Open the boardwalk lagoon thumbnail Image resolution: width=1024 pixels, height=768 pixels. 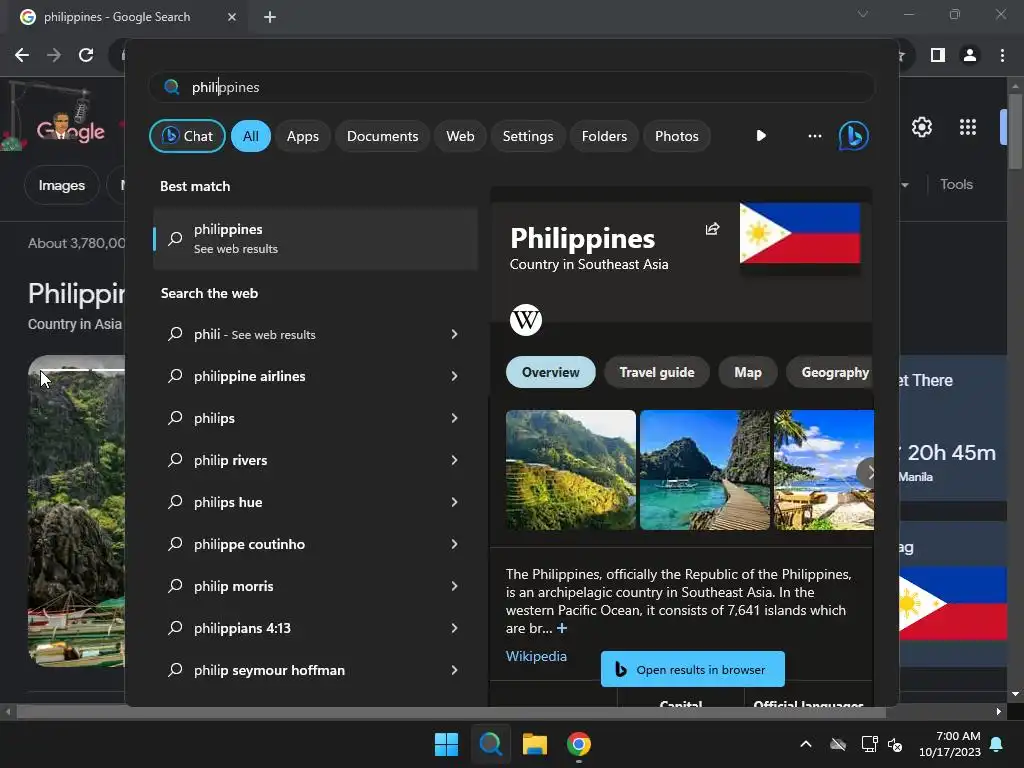(705, 470)
